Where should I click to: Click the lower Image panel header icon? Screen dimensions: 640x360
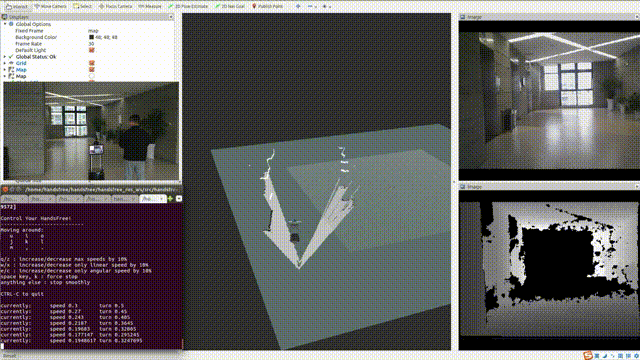point(462,187)
